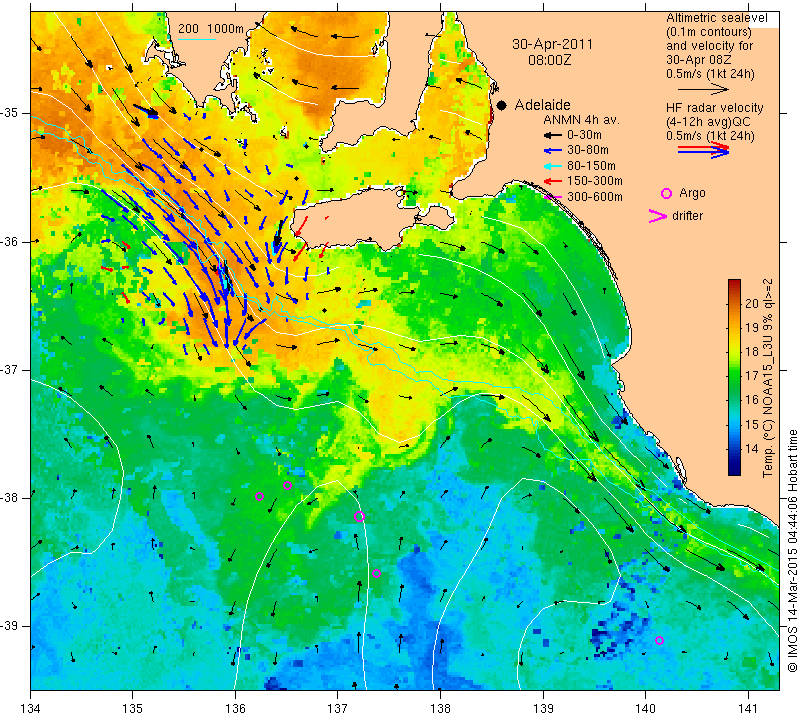
Task: Click the colorbar tick label 18
Action: [752, 352]
